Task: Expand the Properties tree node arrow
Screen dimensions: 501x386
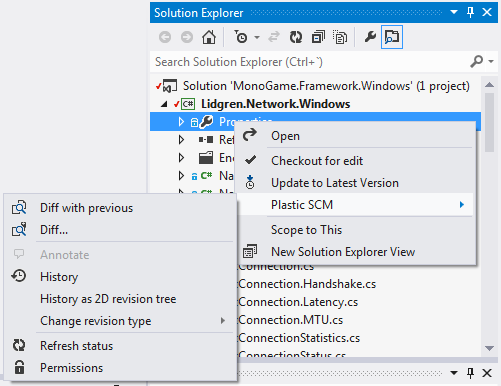Action: click(x=181, y=122)
